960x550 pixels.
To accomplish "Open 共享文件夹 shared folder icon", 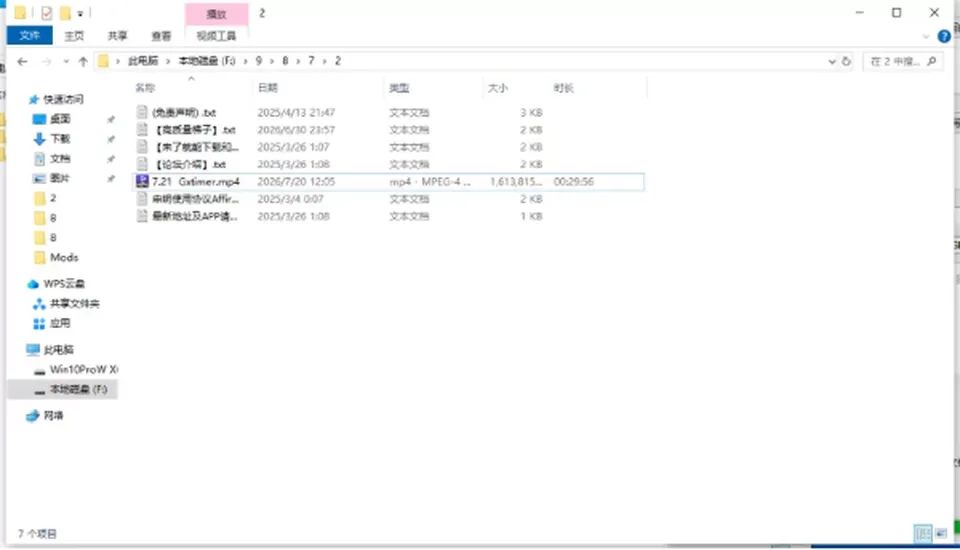I will [39, 304].
